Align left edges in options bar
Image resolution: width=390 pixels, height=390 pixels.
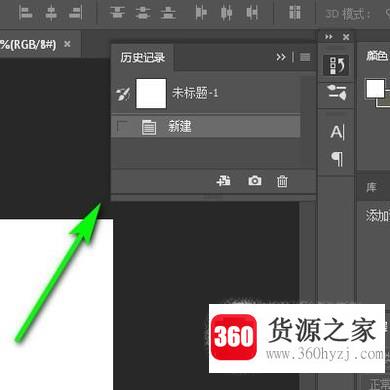click(25, 13)
